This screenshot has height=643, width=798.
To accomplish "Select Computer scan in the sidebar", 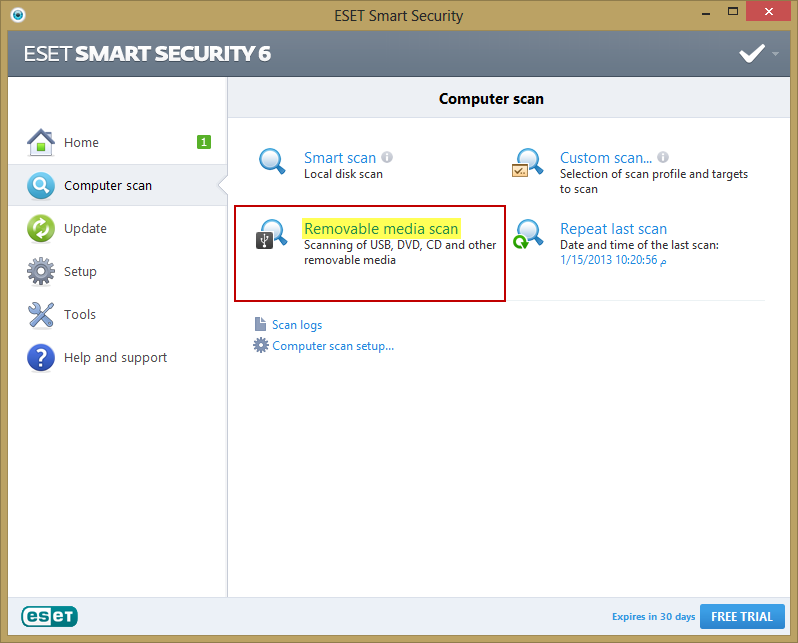I will [x=118, y=185].
